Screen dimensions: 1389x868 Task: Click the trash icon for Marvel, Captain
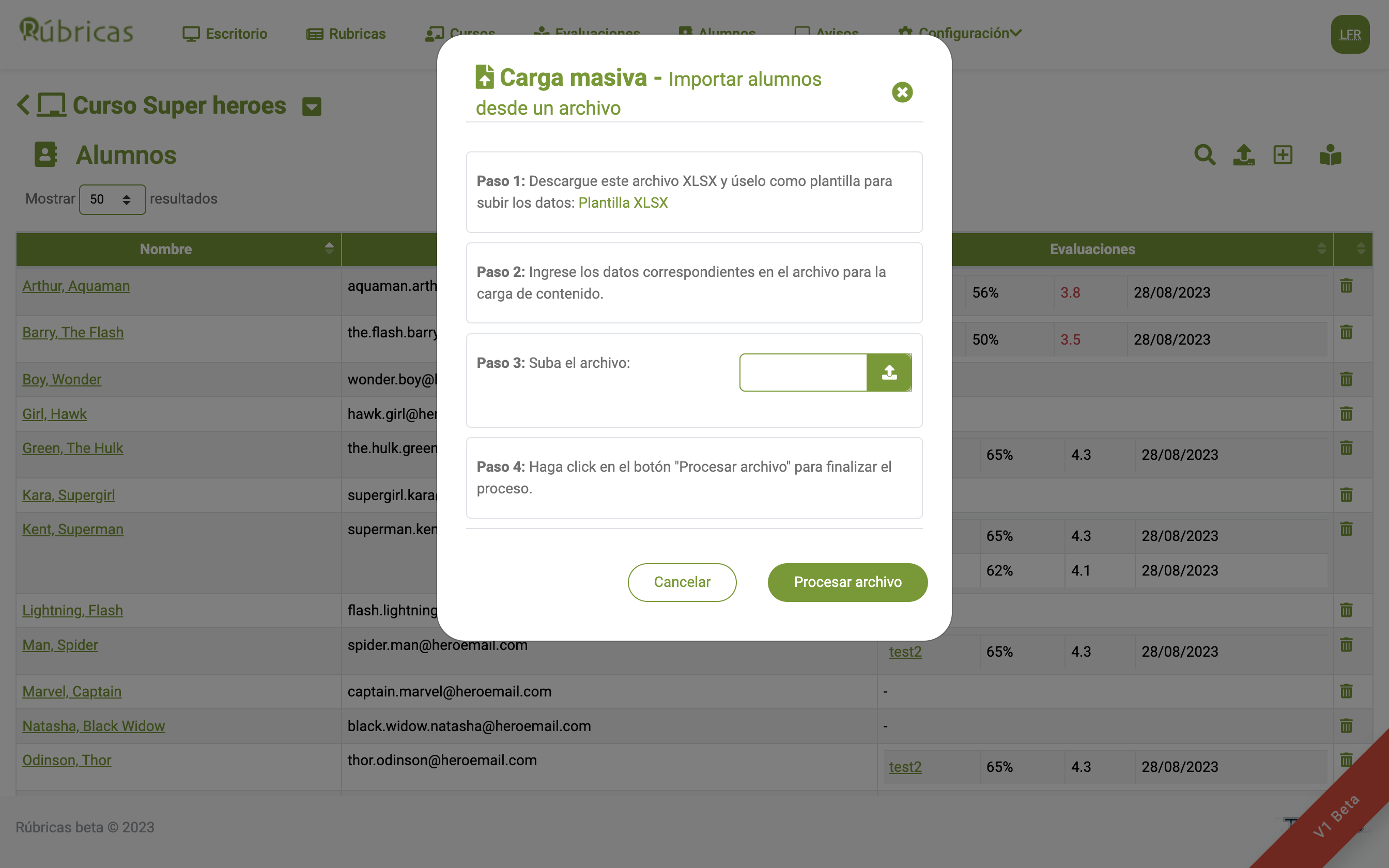click(1346, 691)
